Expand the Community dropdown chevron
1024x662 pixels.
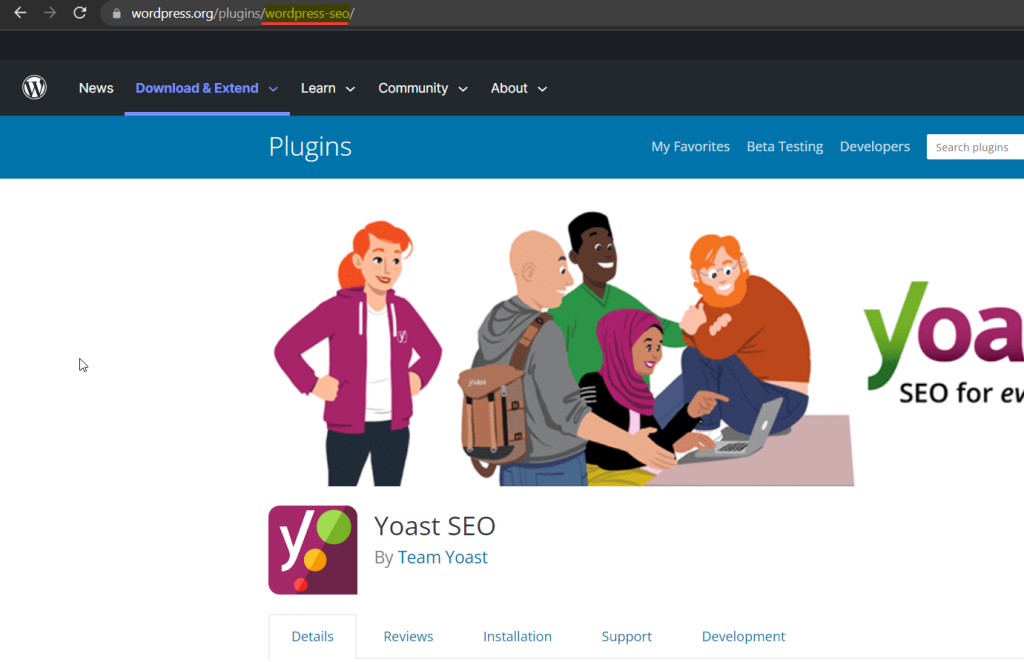tap(463, 89)
